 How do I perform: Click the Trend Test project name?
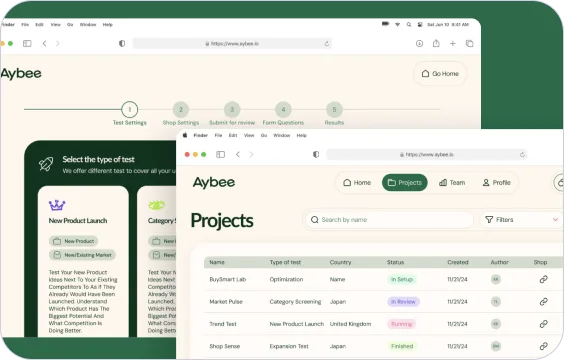[x=223, y=324]
